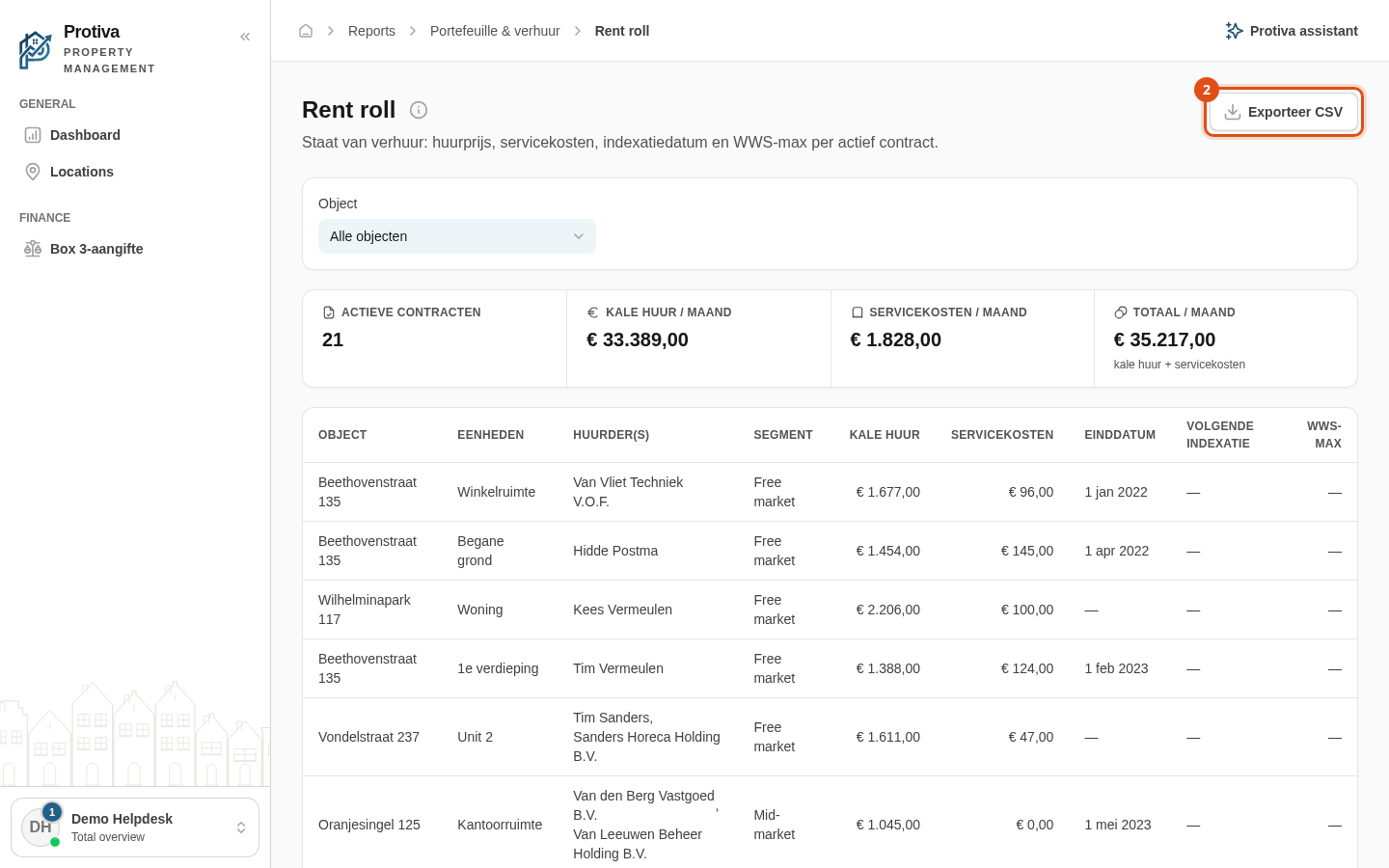1389x868 pixels.
Task: Click the Volgende indexatie column header
Action: [x=1220, y=435]
